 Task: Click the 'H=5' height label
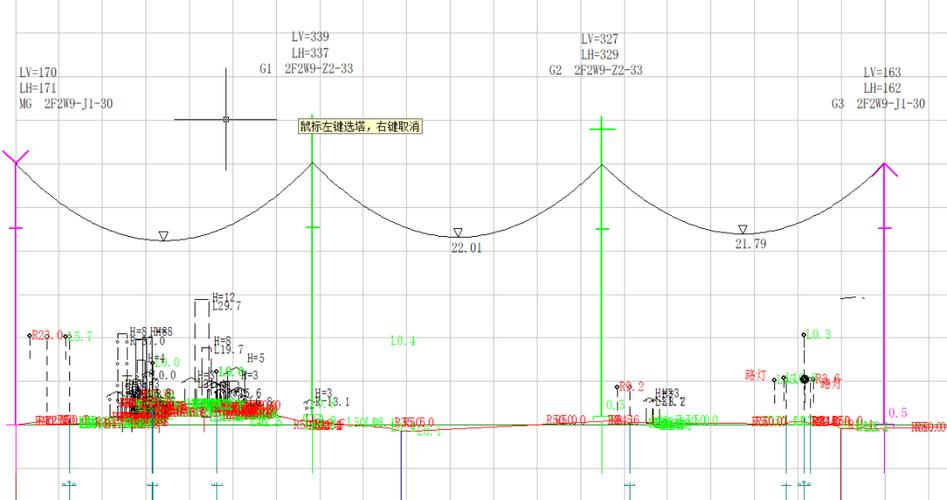tap(255, 359)
